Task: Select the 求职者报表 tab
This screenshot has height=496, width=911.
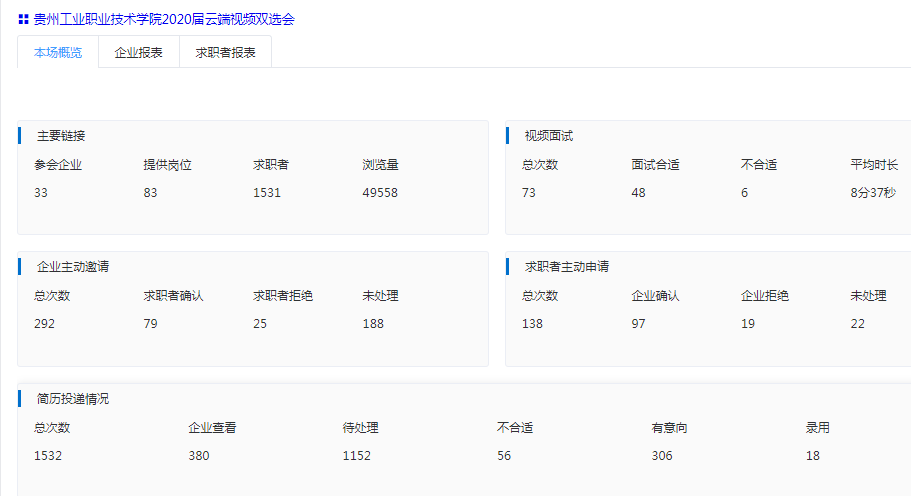Action: coord(225,53)
